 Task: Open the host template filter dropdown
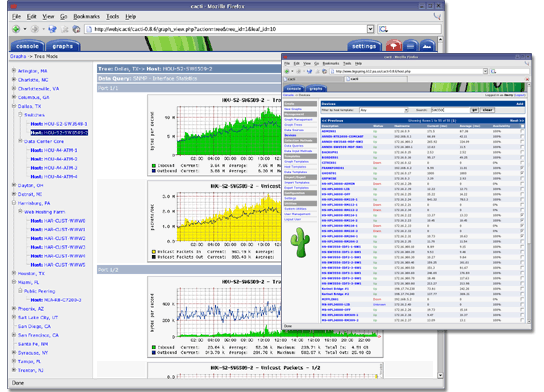point(384,110)
